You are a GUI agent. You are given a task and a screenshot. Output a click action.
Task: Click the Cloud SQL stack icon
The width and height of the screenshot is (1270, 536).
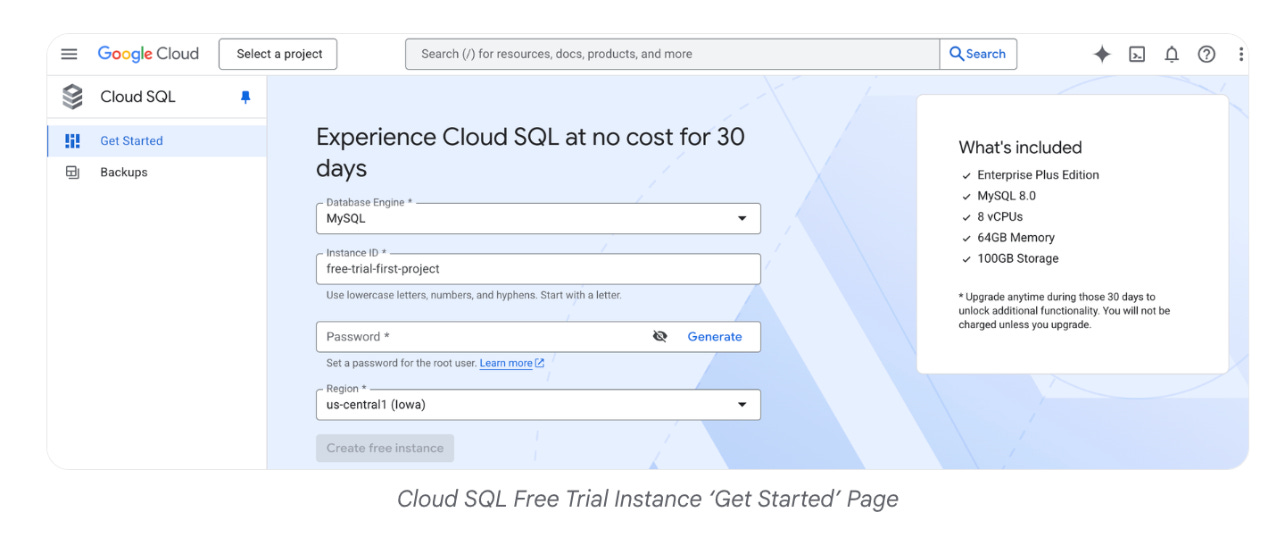point(72,97)
